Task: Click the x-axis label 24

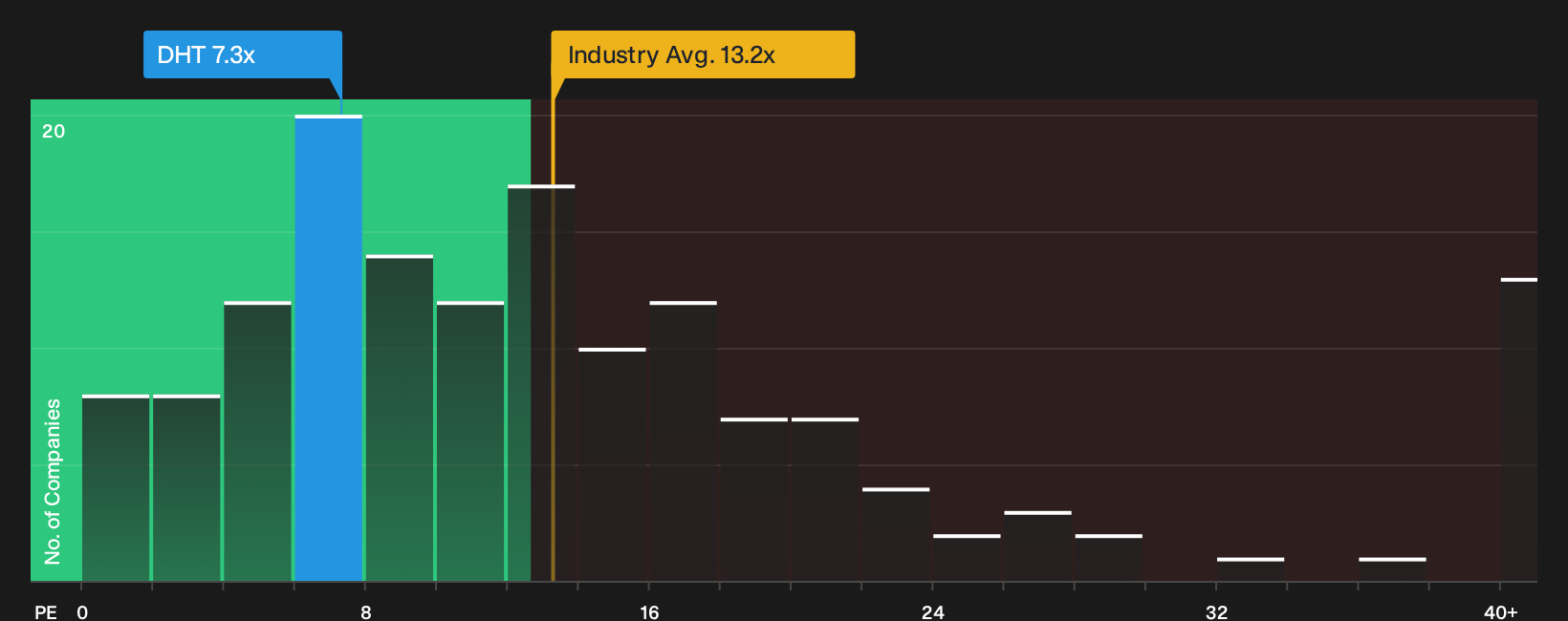Action: pos(932,611)
